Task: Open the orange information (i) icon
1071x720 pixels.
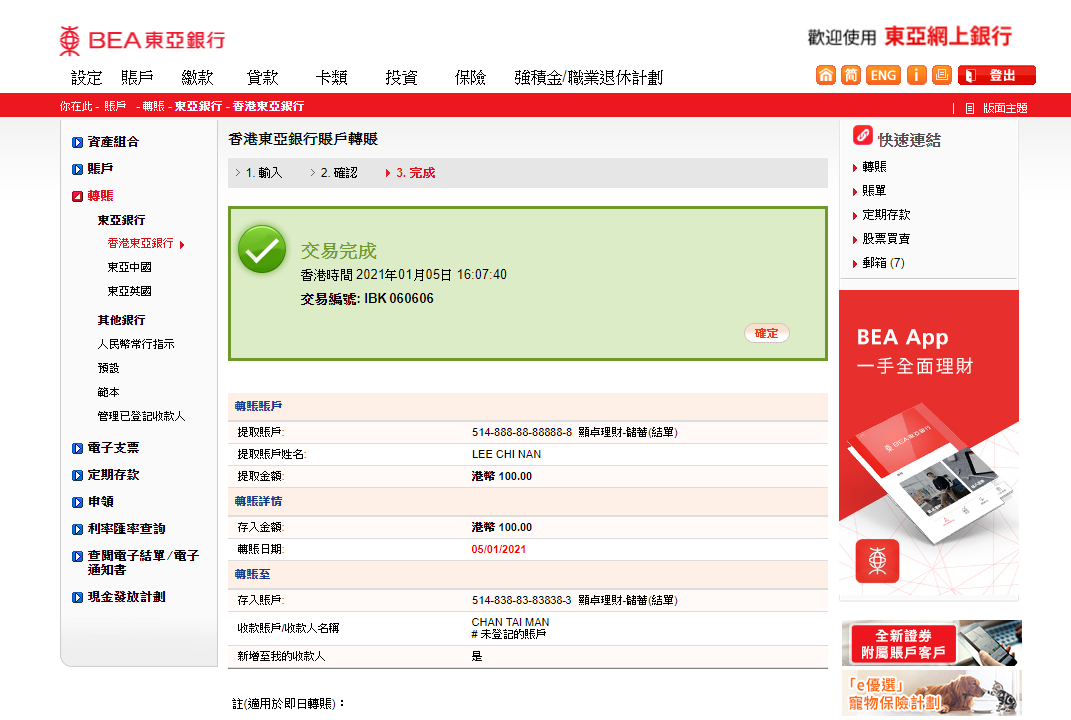Action: [917, 75]
